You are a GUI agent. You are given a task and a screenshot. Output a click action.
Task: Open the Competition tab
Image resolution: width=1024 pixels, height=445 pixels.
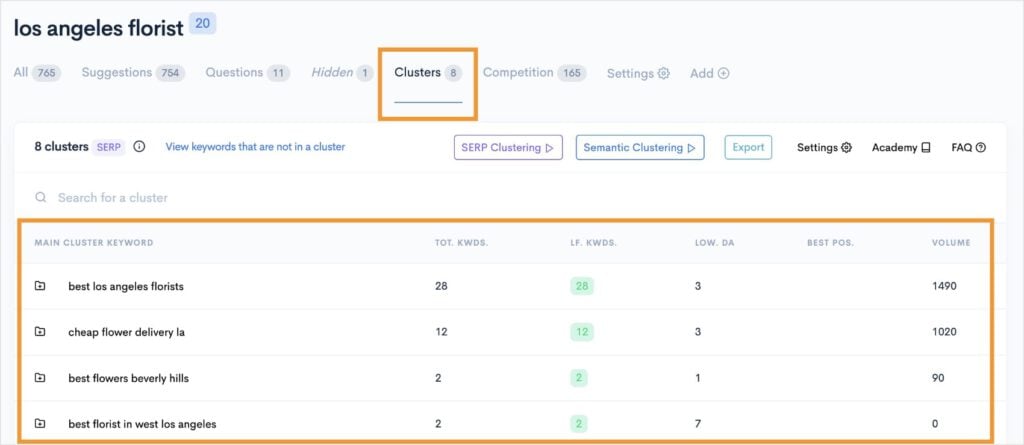click(534, 73)
